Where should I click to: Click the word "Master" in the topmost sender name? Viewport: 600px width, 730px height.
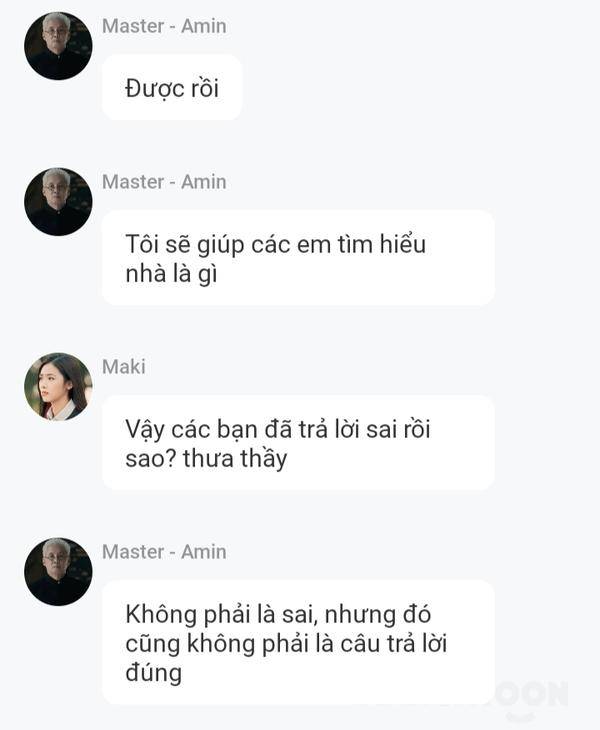(x=133, y=26)
